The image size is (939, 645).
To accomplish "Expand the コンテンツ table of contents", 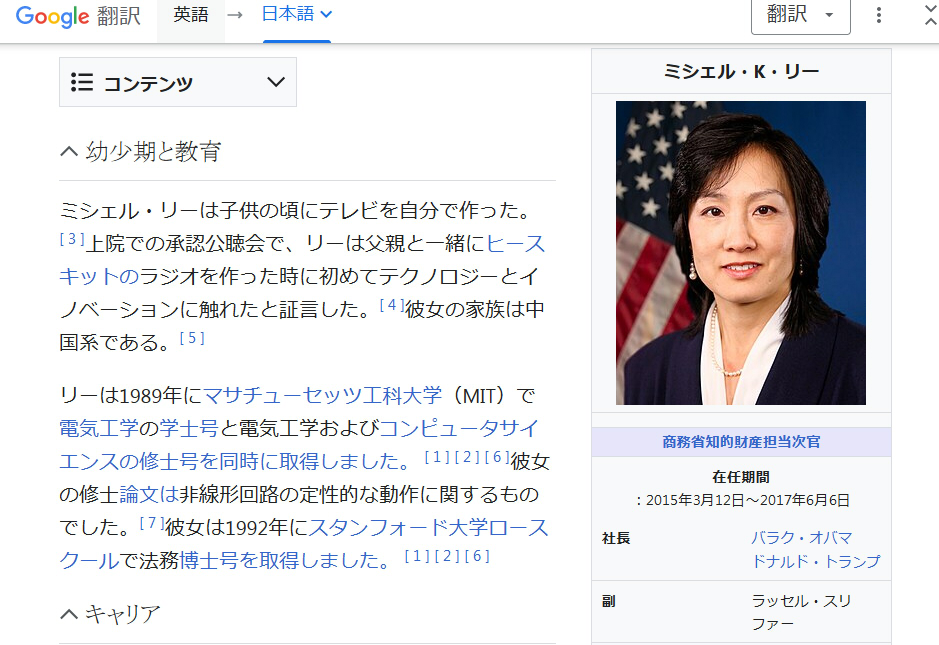I will pyautogui.click(x=178, y=82).
